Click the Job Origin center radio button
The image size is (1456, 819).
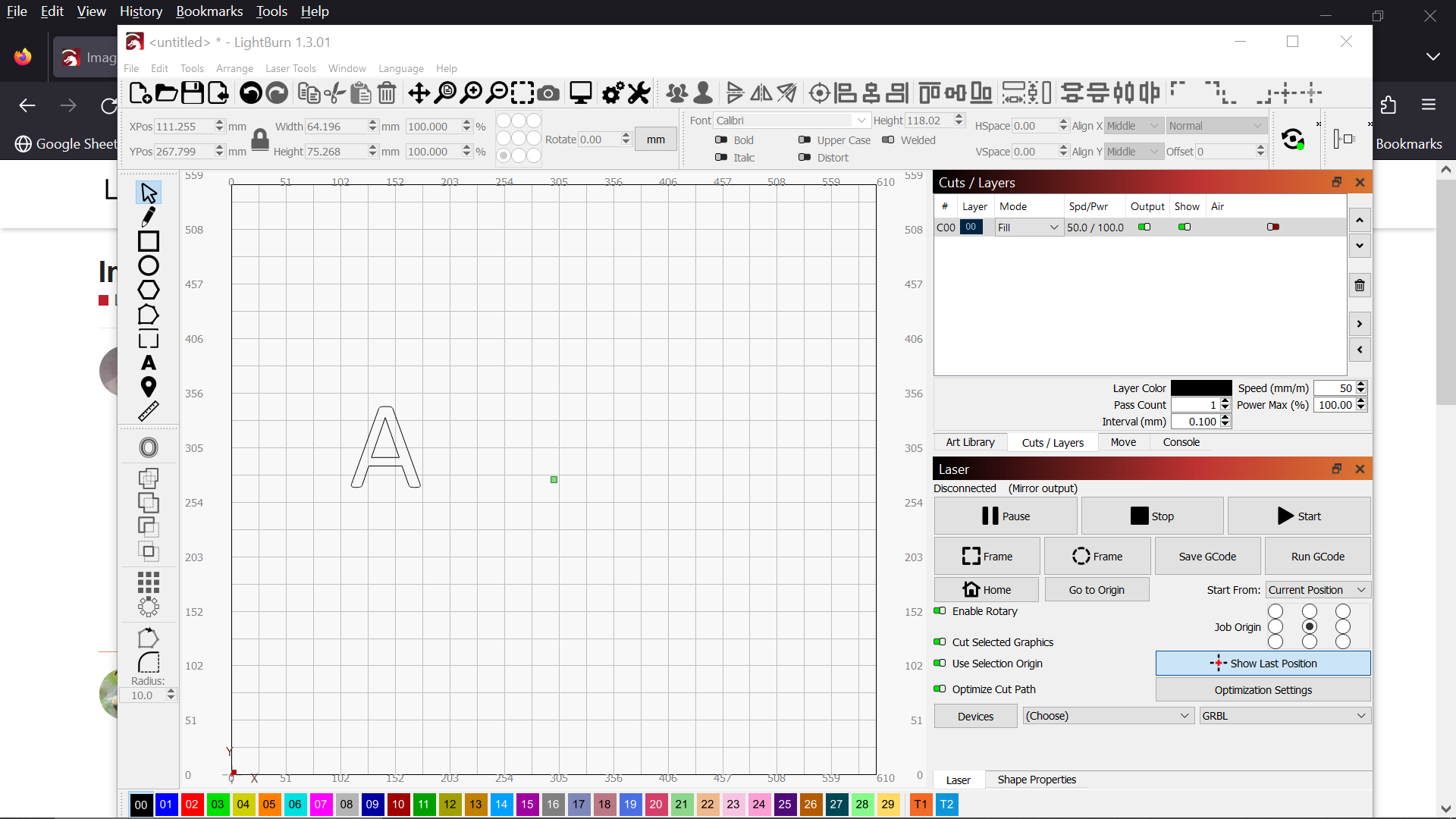(x=1309, y=627)
